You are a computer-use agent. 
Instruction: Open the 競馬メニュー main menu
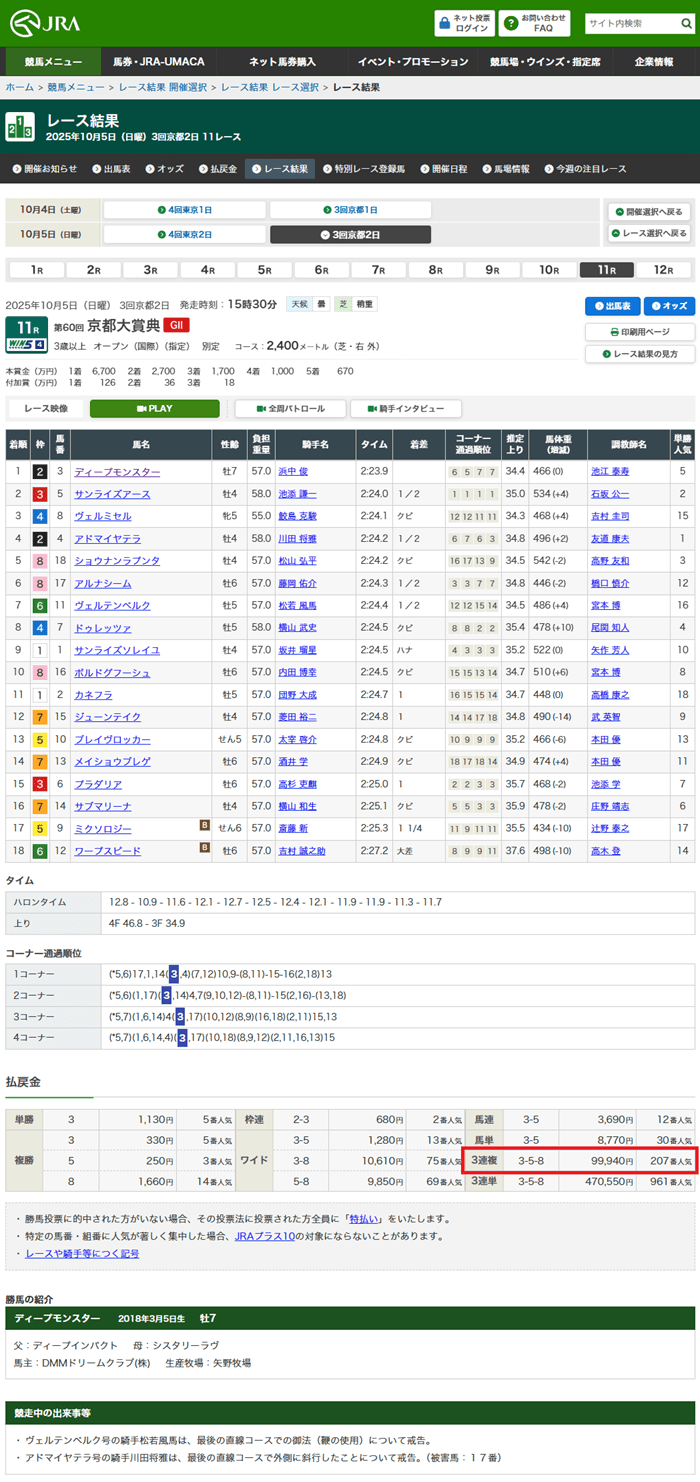click(53, 62)
